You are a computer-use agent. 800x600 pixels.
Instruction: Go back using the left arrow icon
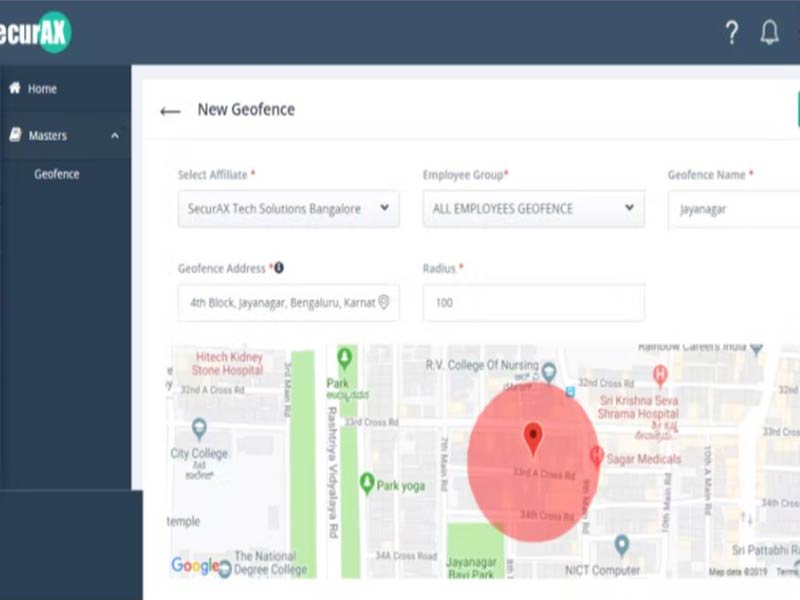(170, 111)
